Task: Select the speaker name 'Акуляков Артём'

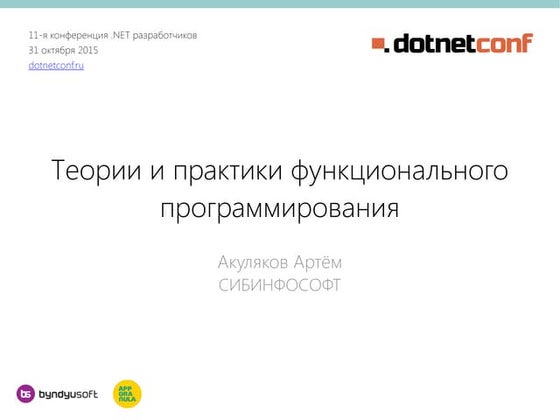Action: (x=280, y=262)
